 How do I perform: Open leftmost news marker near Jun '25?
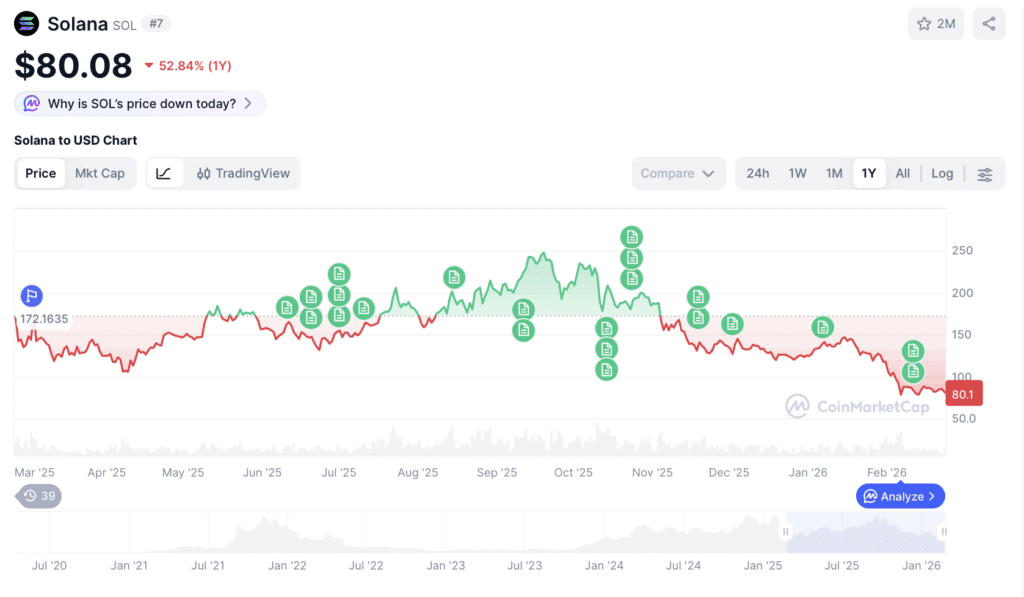[287, 307]
